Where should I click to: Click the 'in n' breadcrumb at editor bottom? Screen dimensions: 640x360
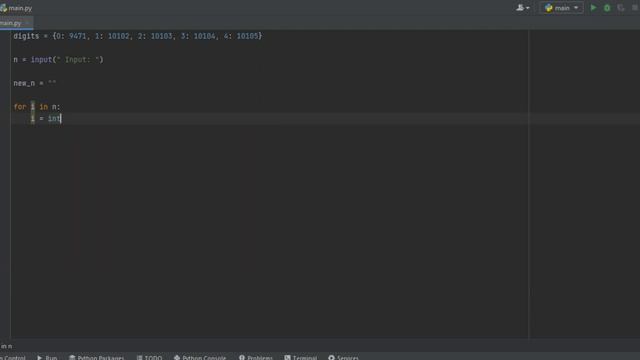pyautogui.click(x=7, y=346)
